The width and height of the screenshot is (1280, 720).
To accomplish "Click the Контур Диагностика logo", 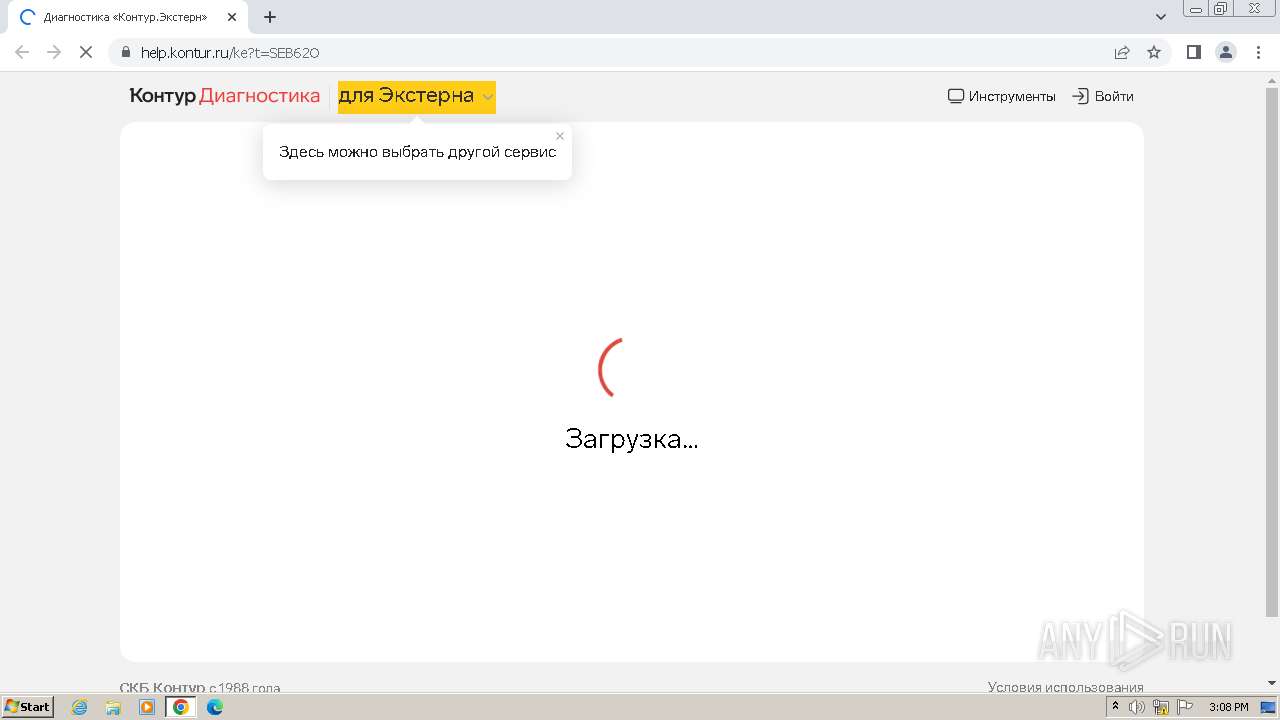I will (225, 96).
